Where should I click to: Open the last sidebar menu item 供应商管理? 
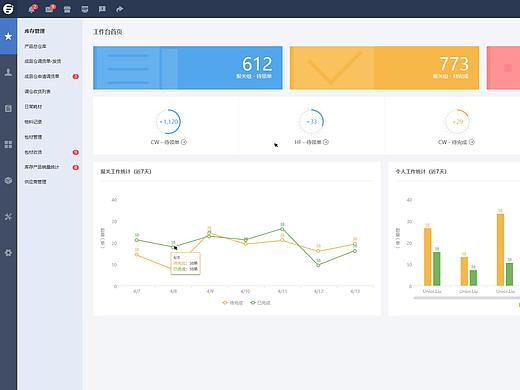(35, 182)
